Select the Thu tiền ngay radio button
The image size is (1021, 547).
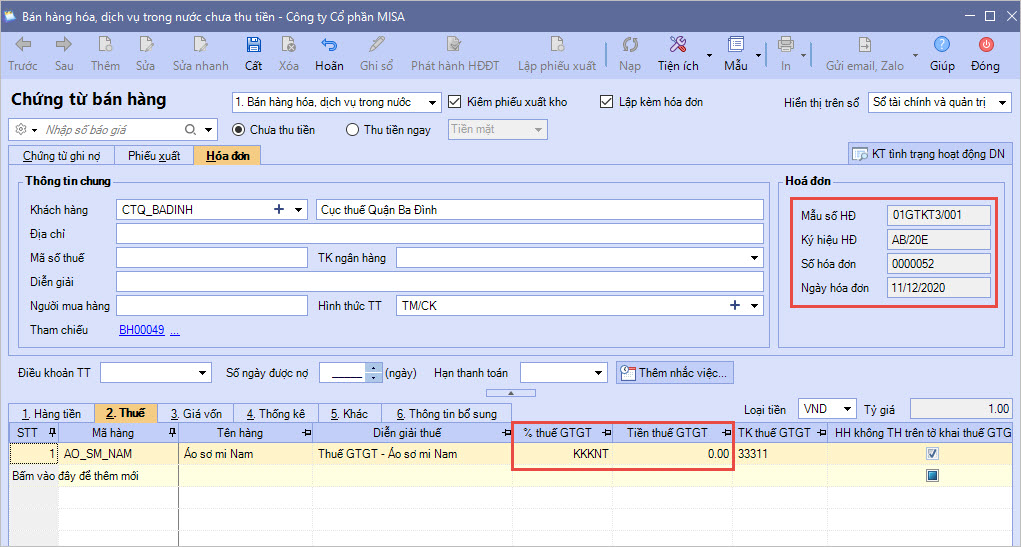(352, 130)
